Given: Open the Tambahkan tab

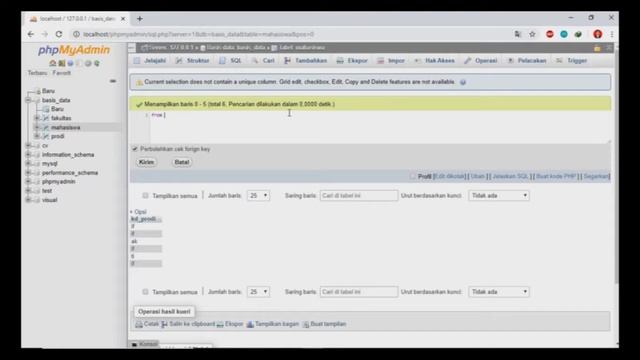Looking at the screenshot, I should click(306, 60).
